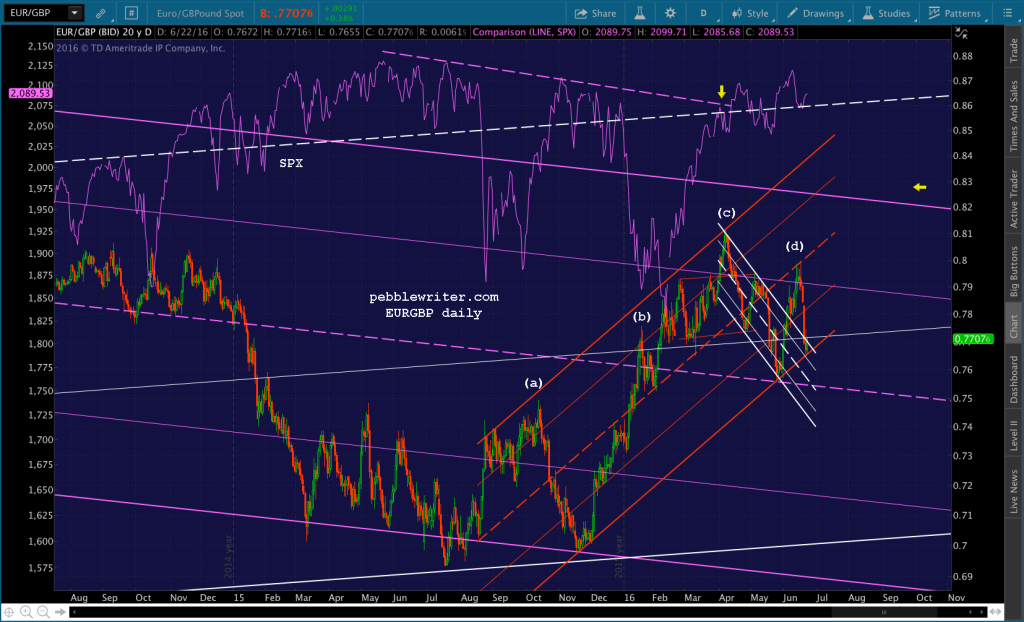Click the (a) wave label
Screen dimensions: 1024x622
(x=534, y=383)
